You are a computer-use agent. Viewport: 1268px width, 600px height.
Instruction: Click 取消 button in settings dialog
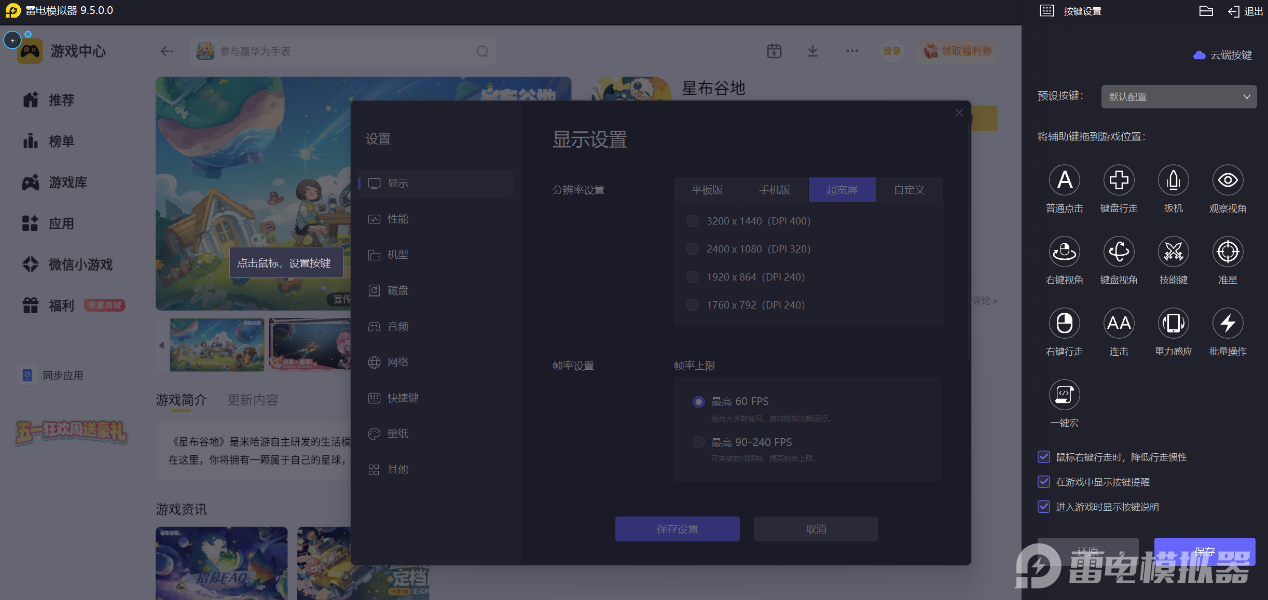[816, 529]
